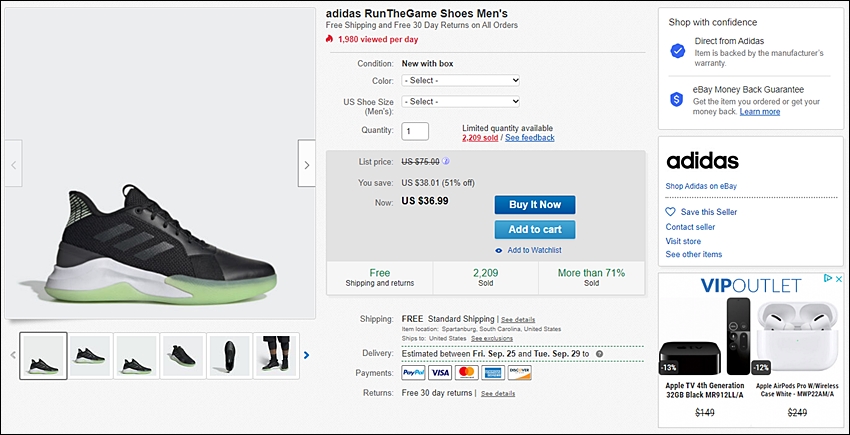This screenshot has width=850, height=435.
Task: Click the Save this Seller link text
Action: (709, 212)
